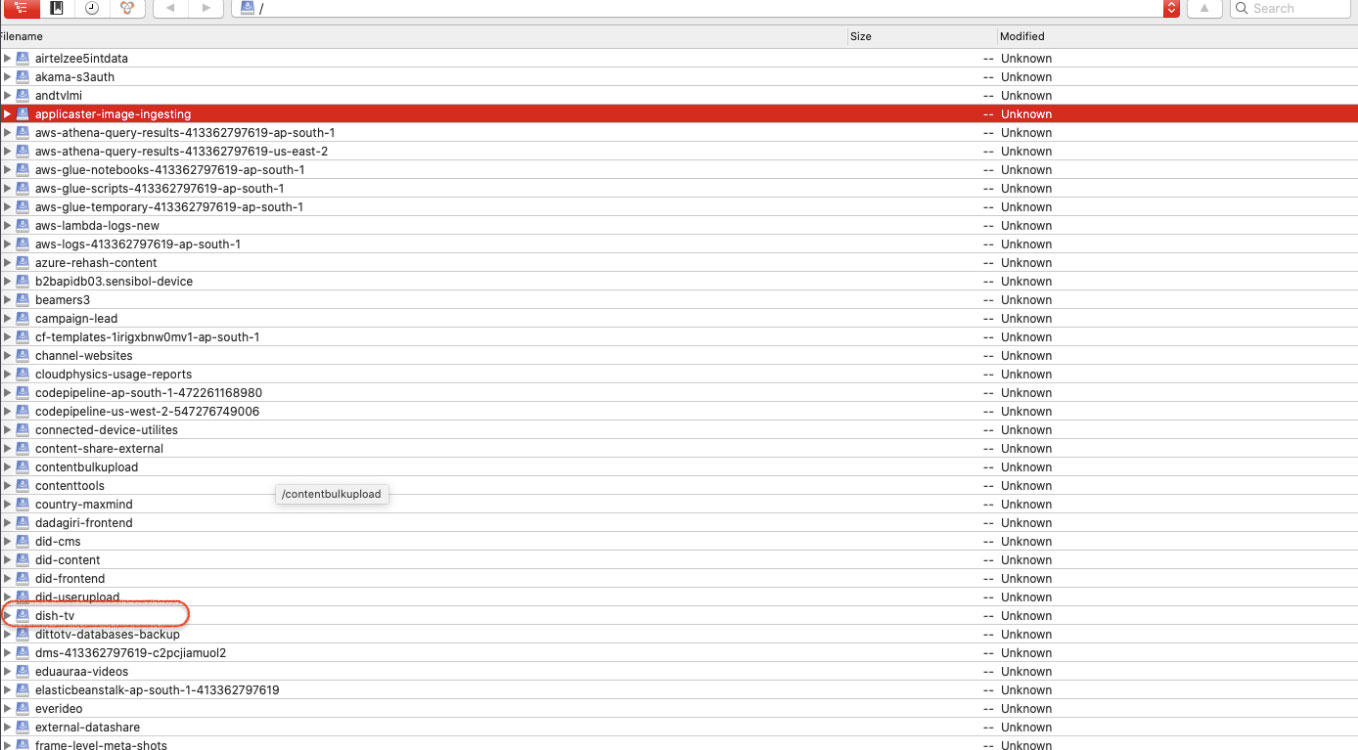This screenshot has width=1358, height=750.
Task: Click Unknown modified value for dish-tv
Action: (1026, 616)
